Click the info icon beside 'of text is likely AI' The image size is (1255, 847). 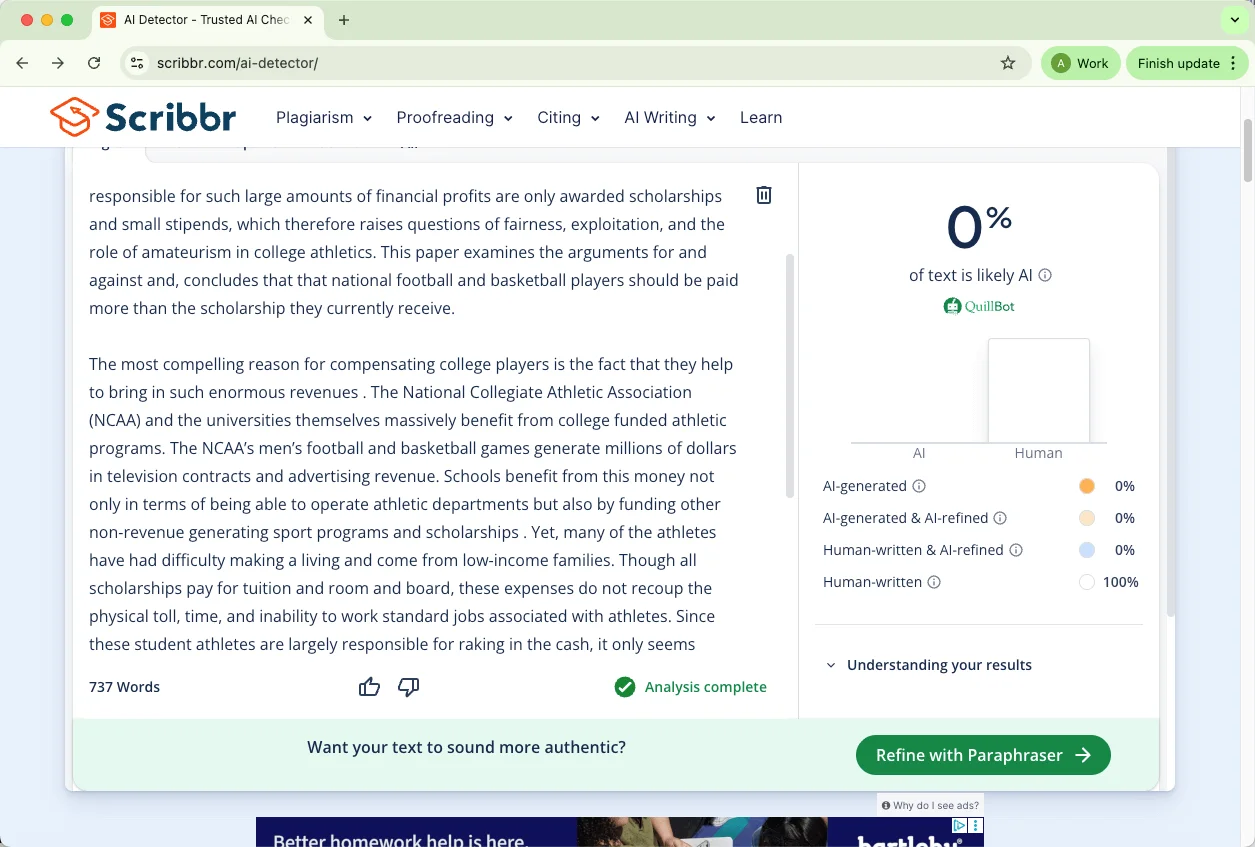pyautogui.click(x=1045, y=275)
